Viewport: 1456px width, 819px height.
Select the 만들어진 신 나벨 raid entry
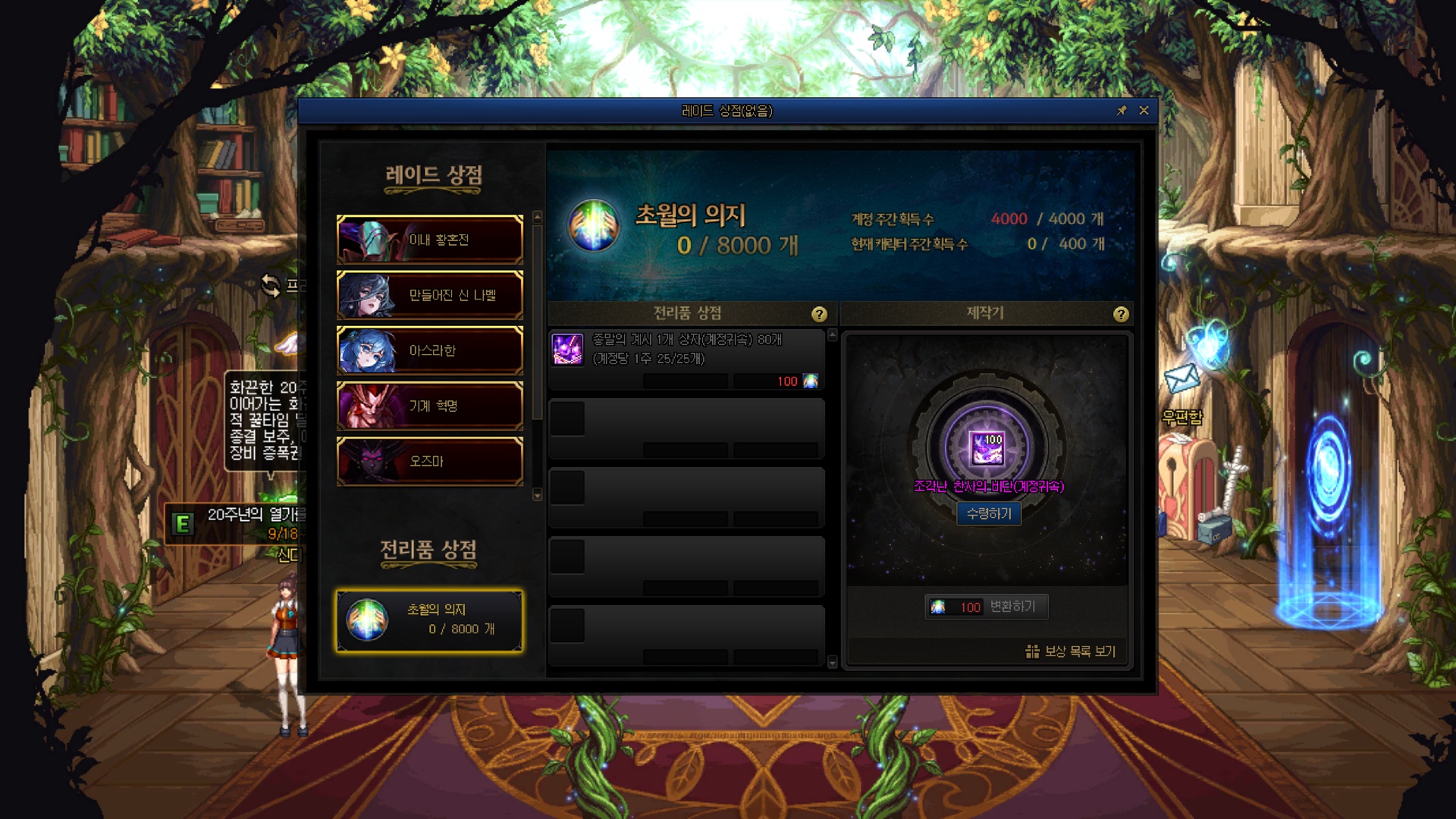coord(430,295)
